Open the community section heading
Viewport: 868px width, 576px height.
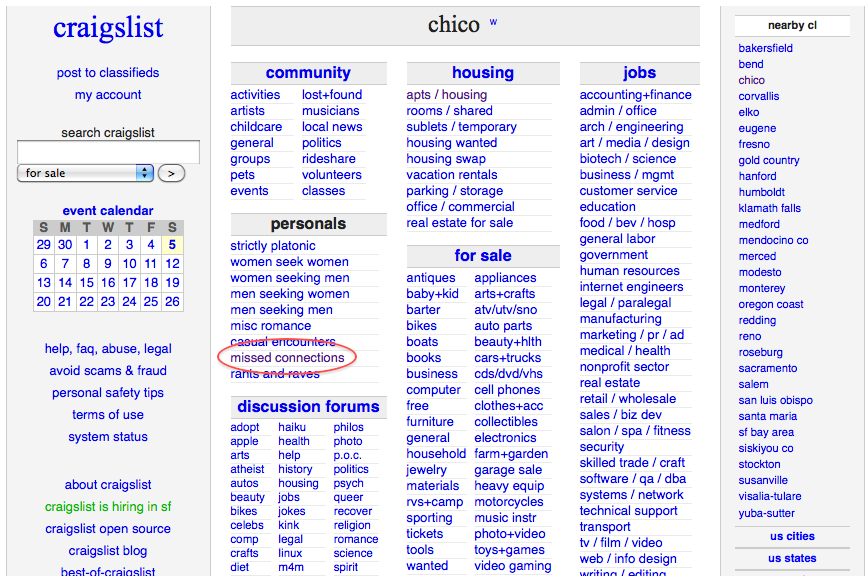(308, 72)
